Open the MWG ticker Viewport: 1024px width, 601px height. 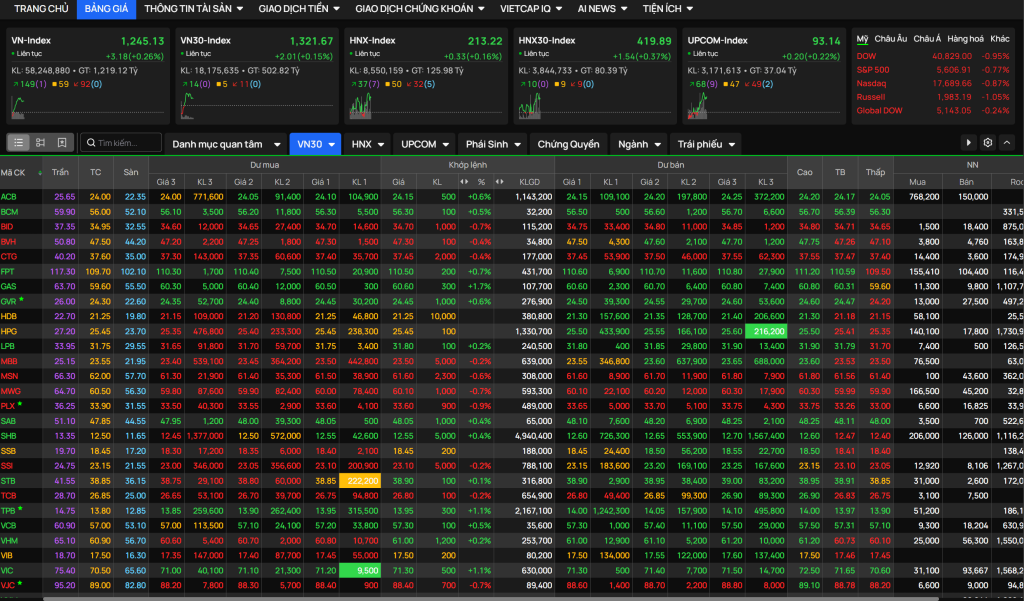coord(10,391)
